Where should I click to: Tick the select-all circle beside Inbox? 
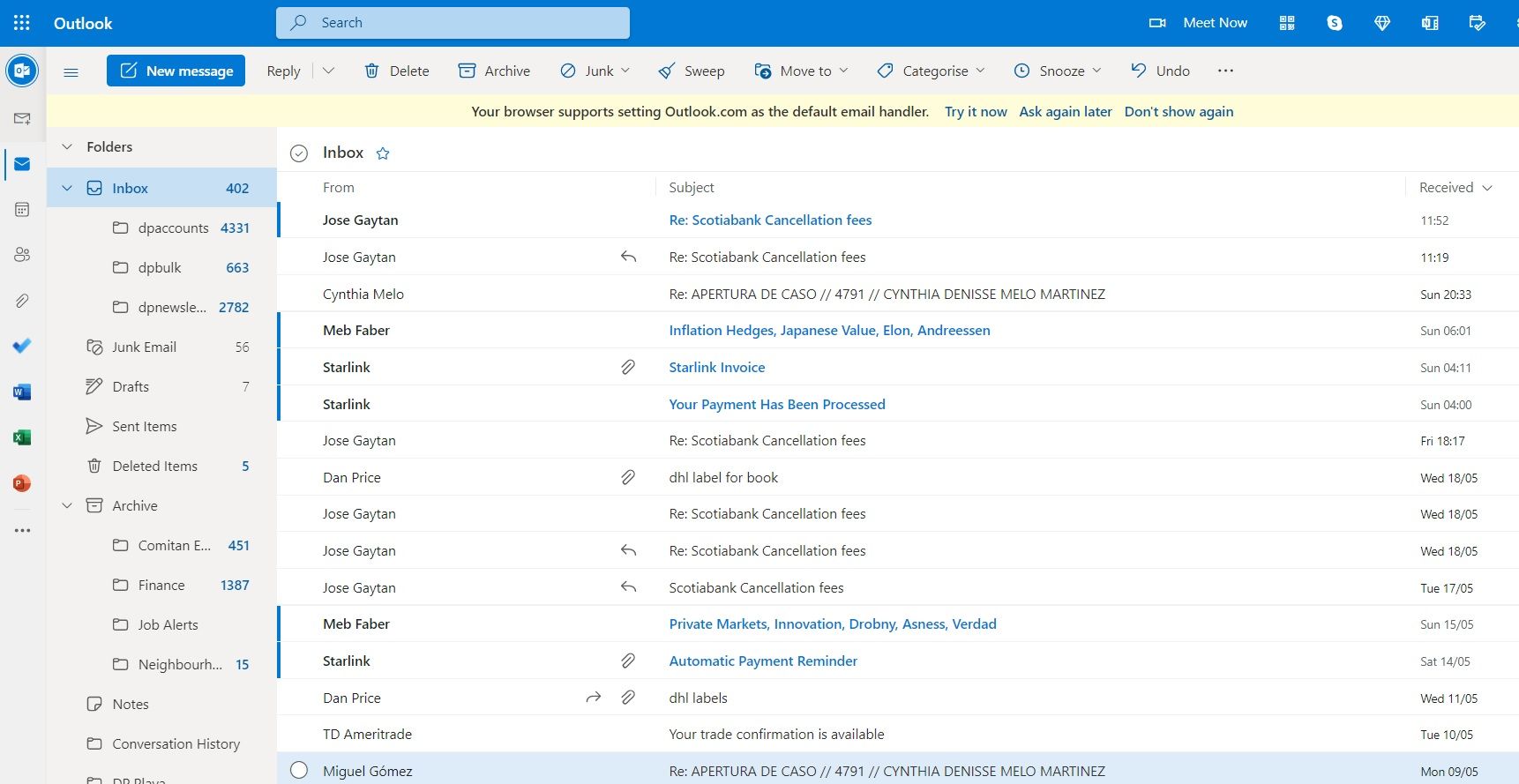[x=299, y=153]
